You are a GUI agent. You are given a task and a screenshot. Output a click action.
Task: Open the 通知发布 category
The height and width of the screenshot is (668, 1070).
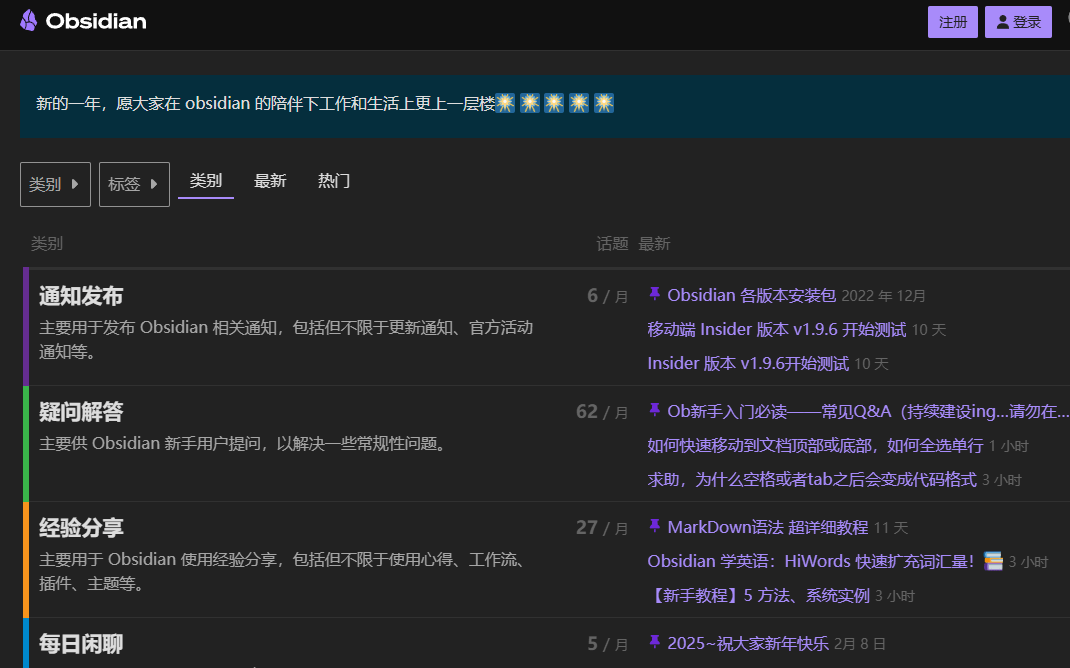(x=81, y=296)
